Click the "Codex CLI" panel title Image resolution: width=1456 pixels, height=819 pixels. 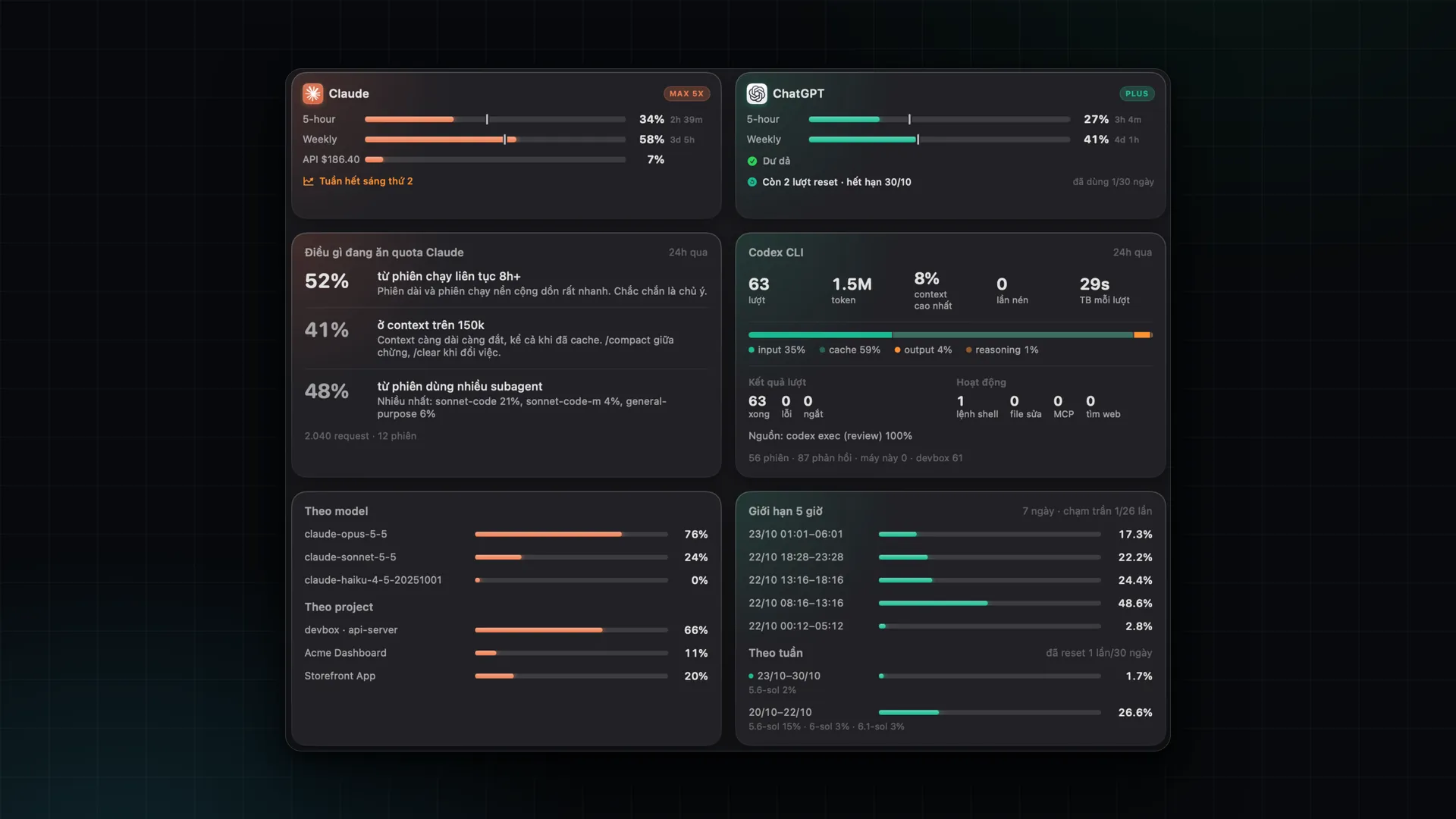(x=776, y=253)
